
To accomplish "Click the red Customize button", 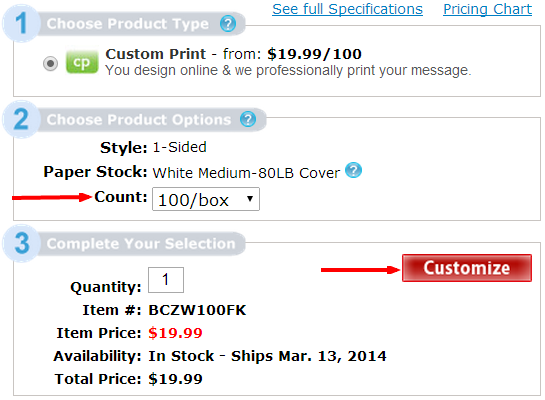I will (x=467, y=268).
